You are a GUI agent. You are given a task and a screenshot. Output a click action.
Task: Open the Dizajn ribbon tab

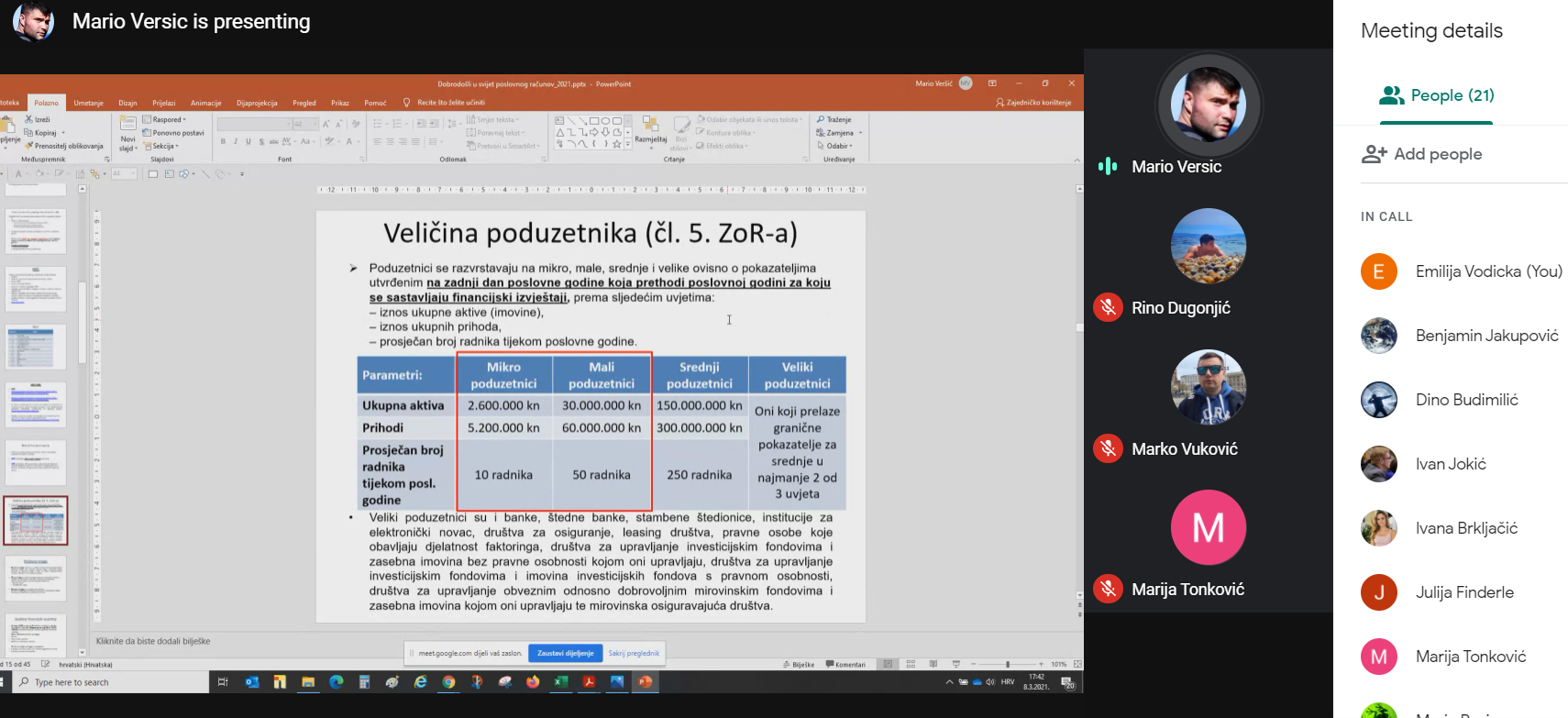[x=128, y=103]
